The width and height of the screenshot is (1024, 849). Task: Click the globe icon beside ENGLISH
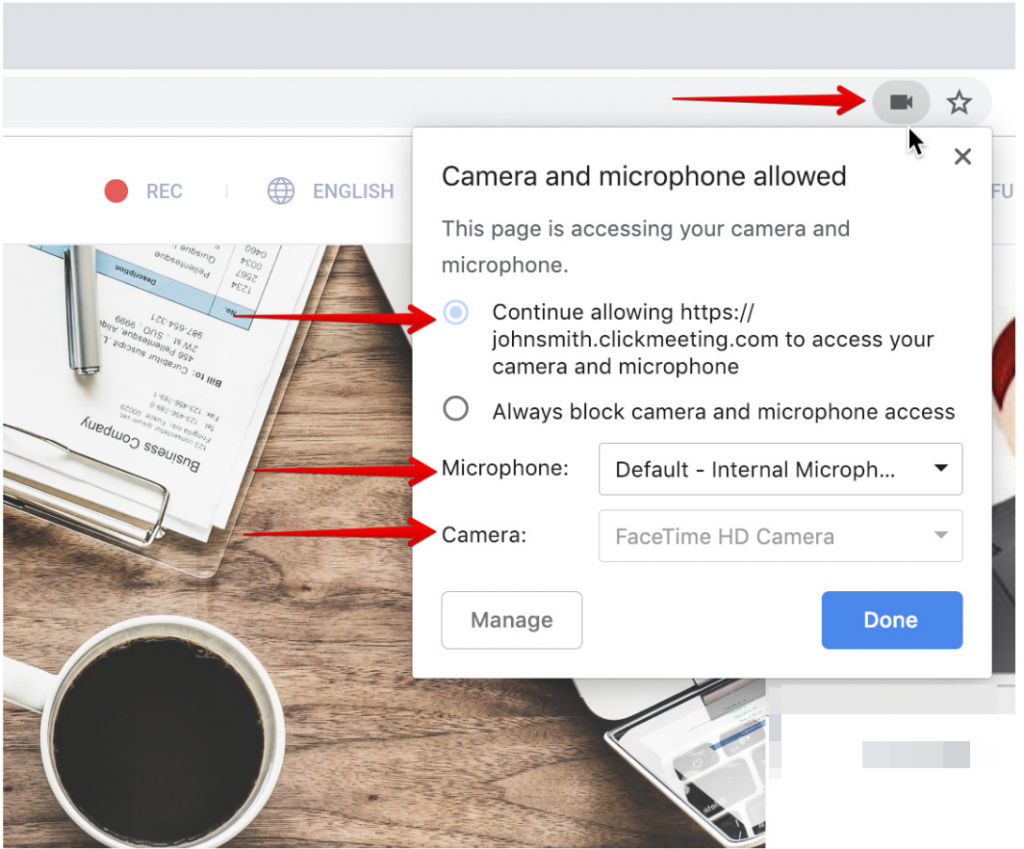281,191
